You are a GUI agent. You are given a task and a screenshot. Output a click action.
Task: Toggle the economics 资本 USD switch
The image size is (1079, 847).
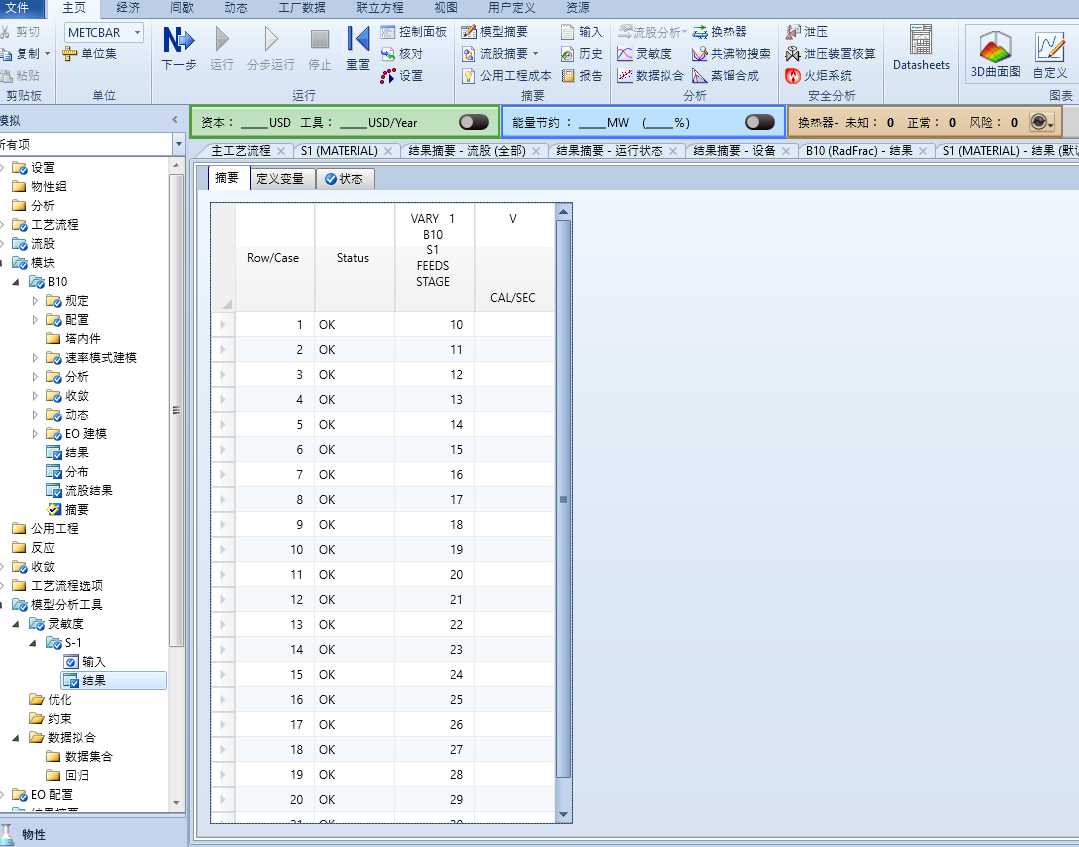pos(474,122)
